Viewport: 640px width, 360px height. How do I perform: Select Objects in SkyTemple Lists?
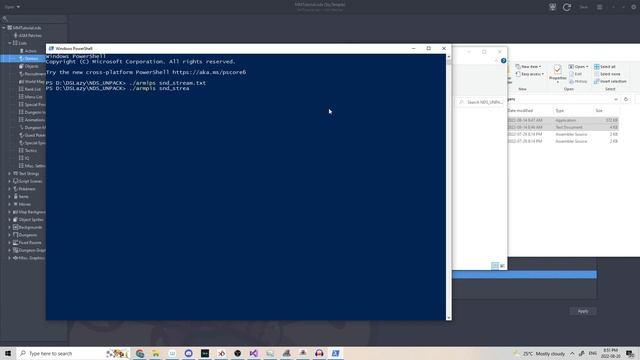pyautogui.click(x=31, y=66)
